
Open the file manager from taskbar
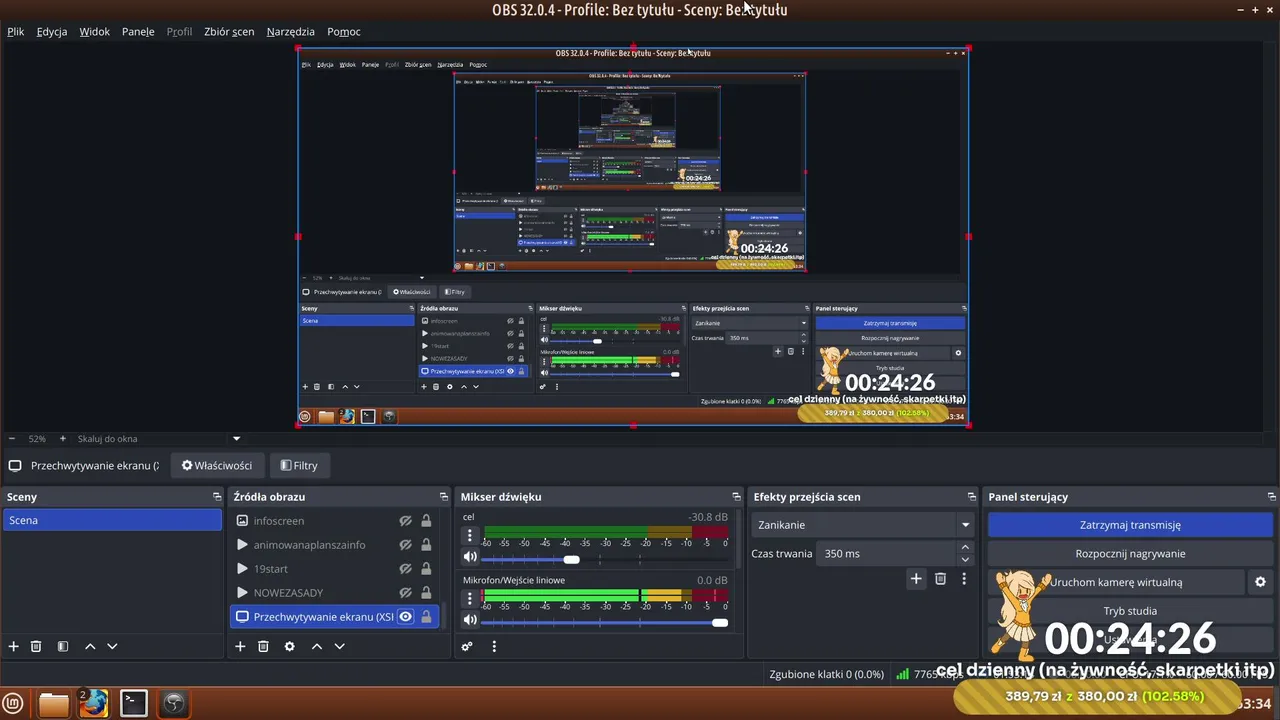point(54,704)
